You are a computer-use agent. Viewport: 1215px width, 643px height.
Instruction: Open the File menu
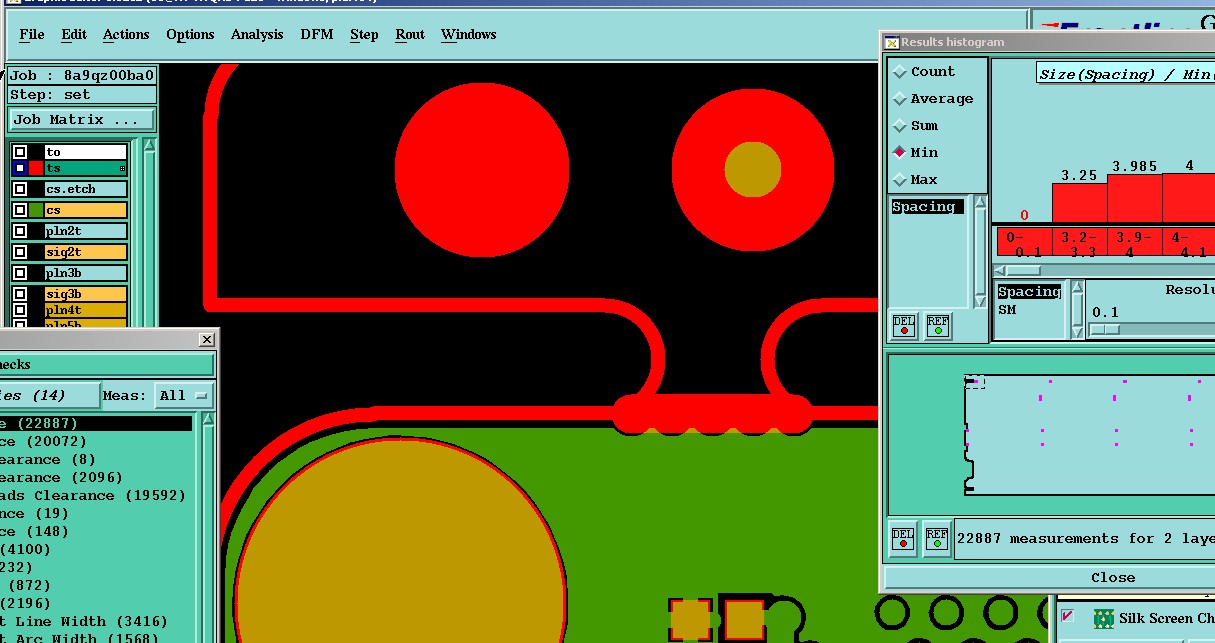click(x=32, y=34)
